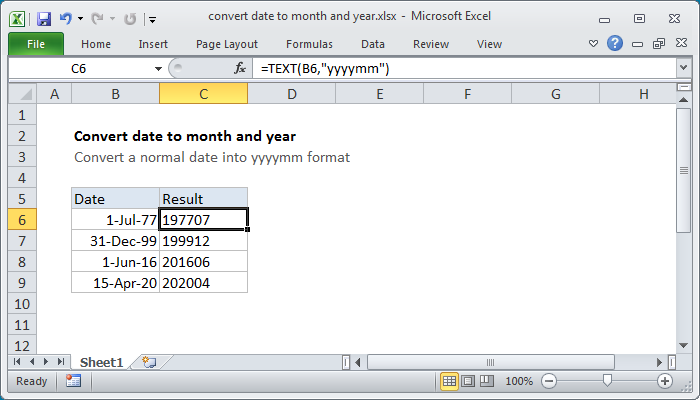Switch to Normal view
The image size is (700, 400).
pos(449,381)
